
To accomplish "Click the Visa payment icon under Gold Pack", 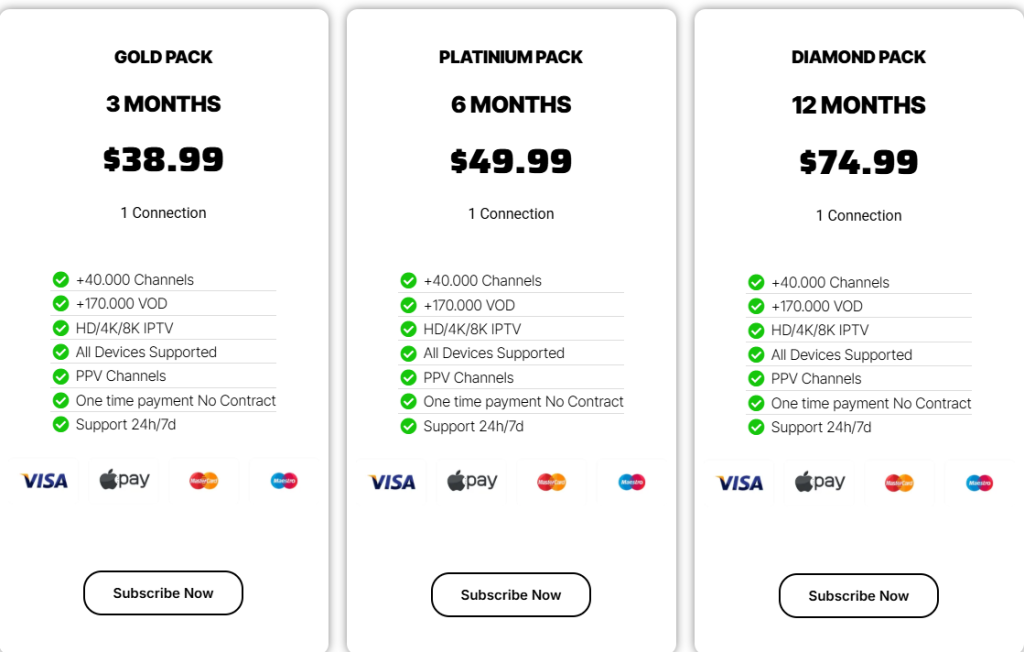I will pyautogui.click(x=44, y=481).
